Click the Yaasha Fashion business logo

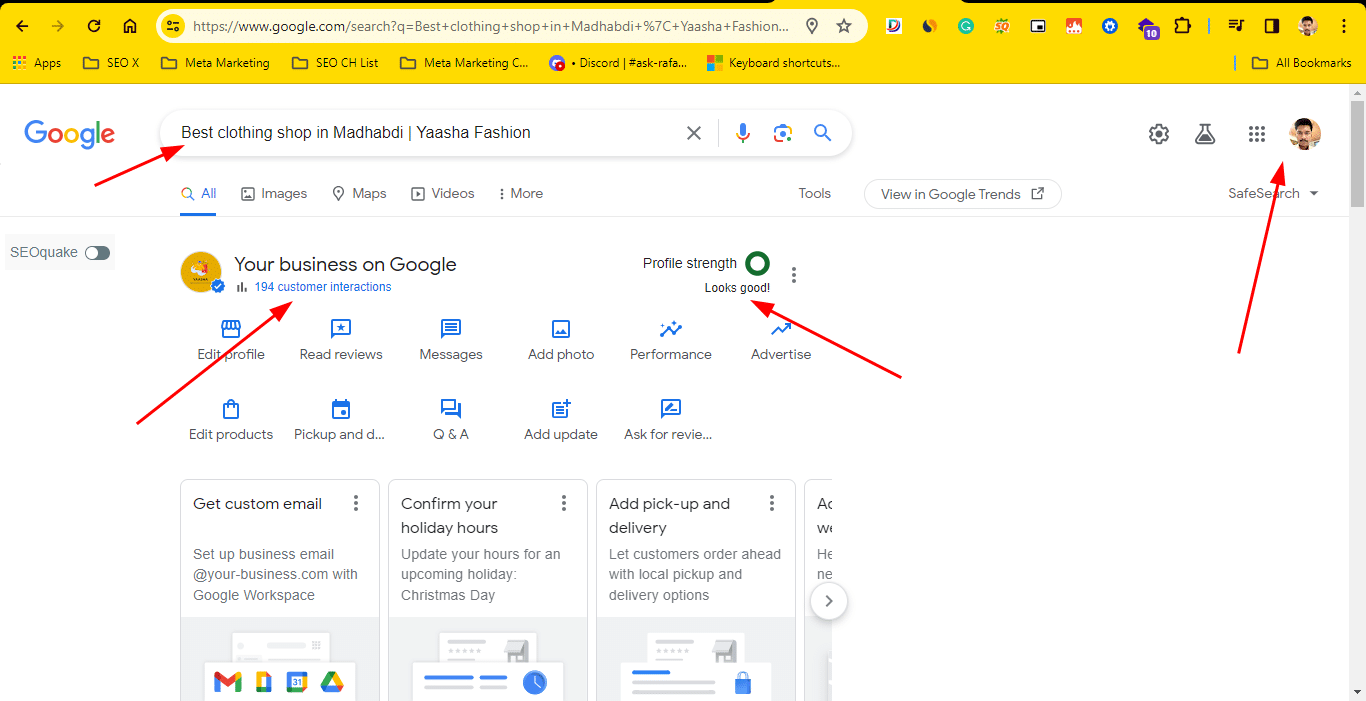[201, 272]
